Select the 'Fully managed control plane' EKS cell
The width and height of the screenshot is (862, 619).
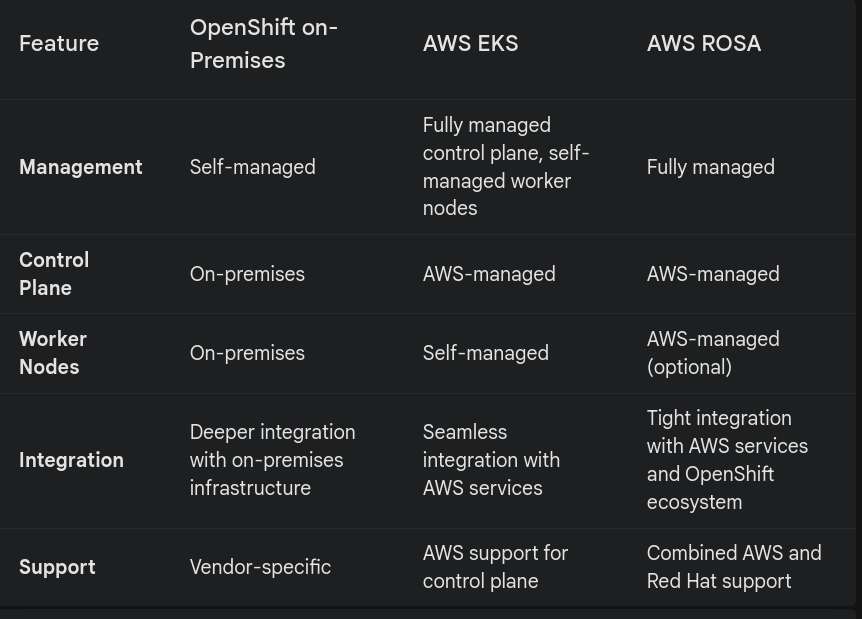pyautogui.click(x=505, y=167)
